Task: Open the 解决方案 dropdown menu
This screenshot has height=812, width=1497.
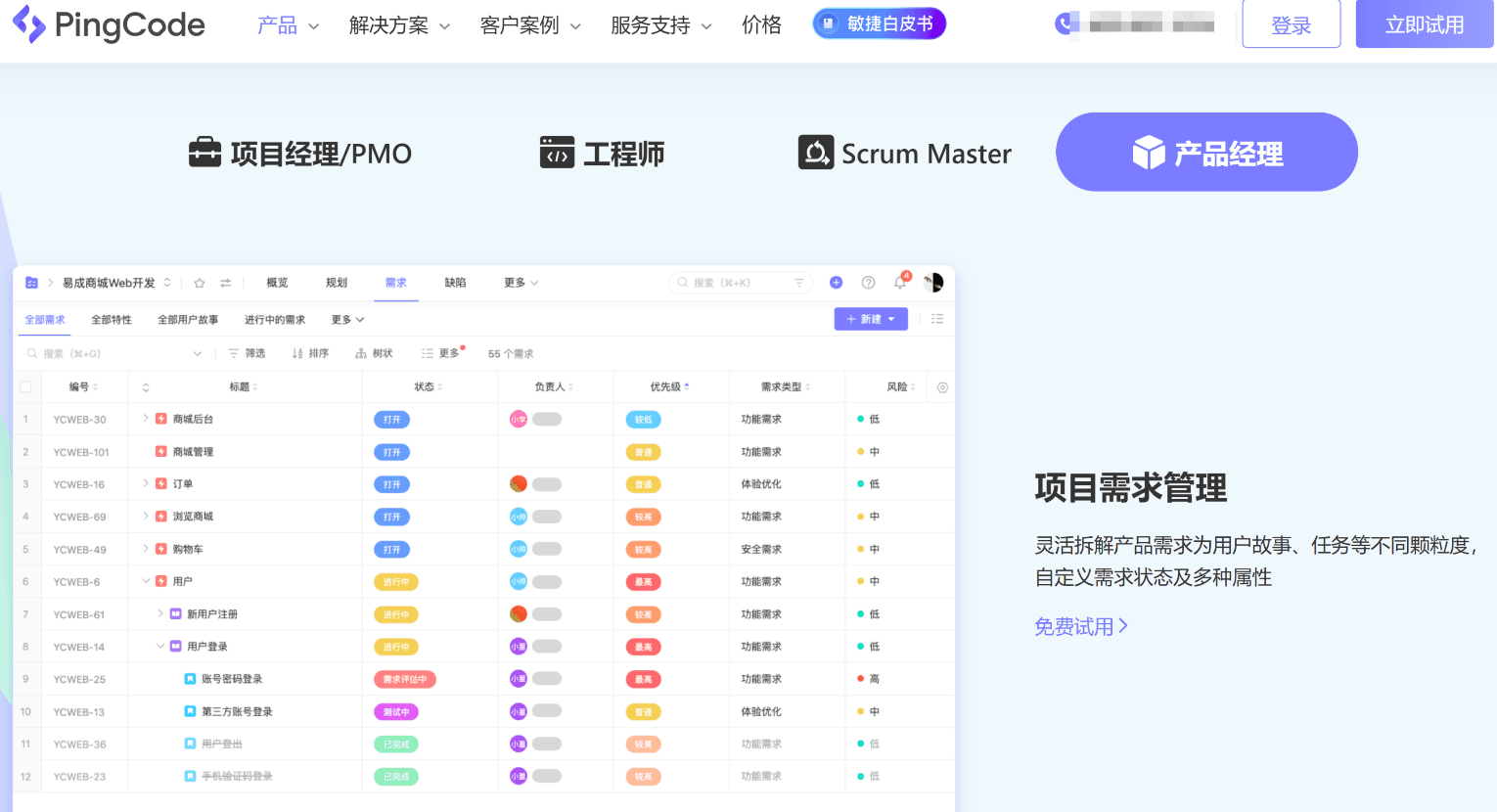Action: point(400,25)
